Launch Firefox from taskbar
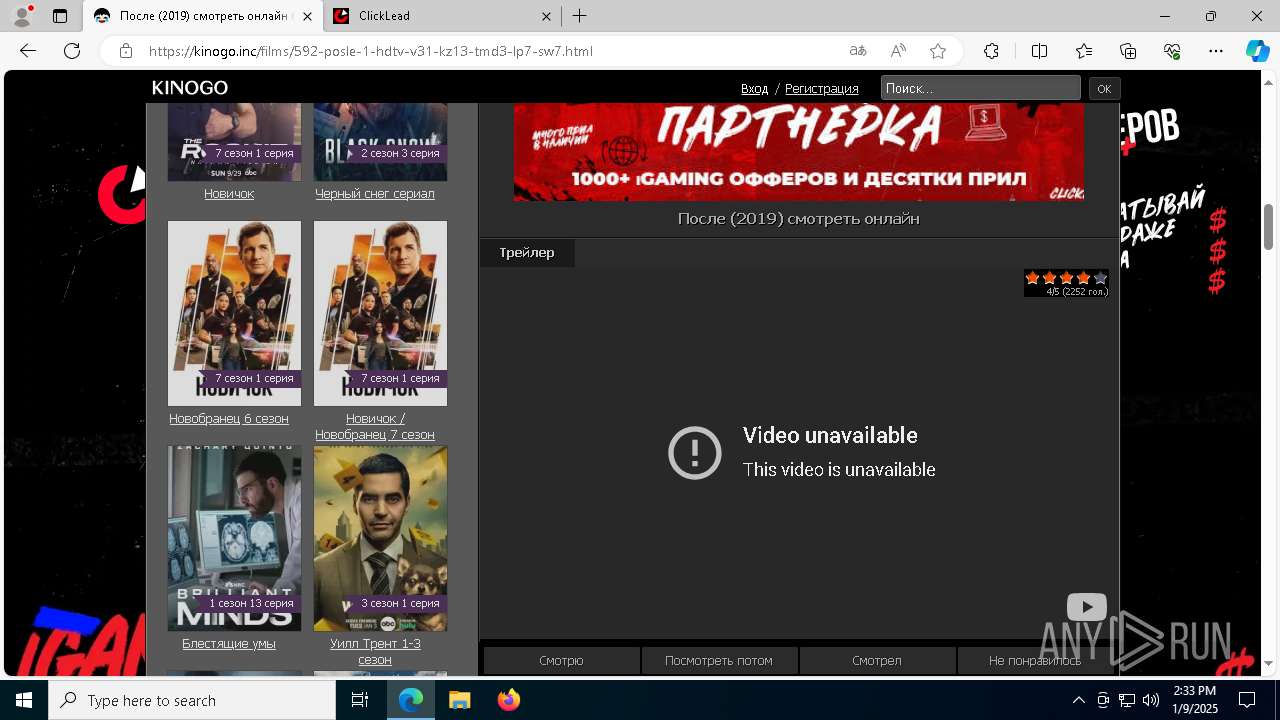The height and width of the screenshot is (720, 1280). tap(509, 700)
